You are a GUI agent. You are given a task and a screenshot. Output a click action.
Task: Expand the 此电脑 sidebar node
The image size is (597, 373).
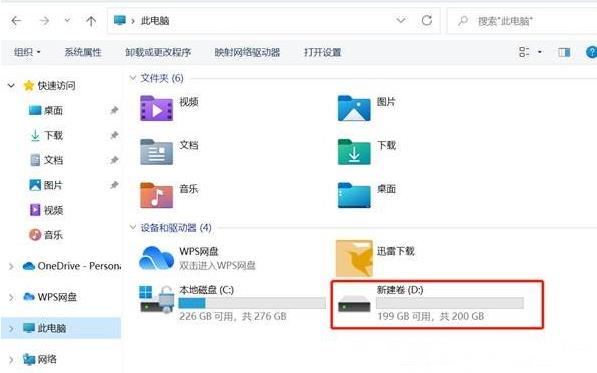pos(11,328)
